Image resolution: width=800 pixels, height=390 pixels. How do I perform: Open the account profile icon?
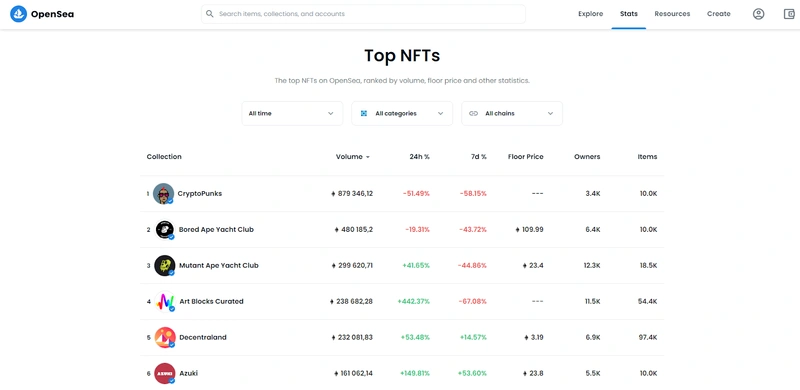coord(759,14)
